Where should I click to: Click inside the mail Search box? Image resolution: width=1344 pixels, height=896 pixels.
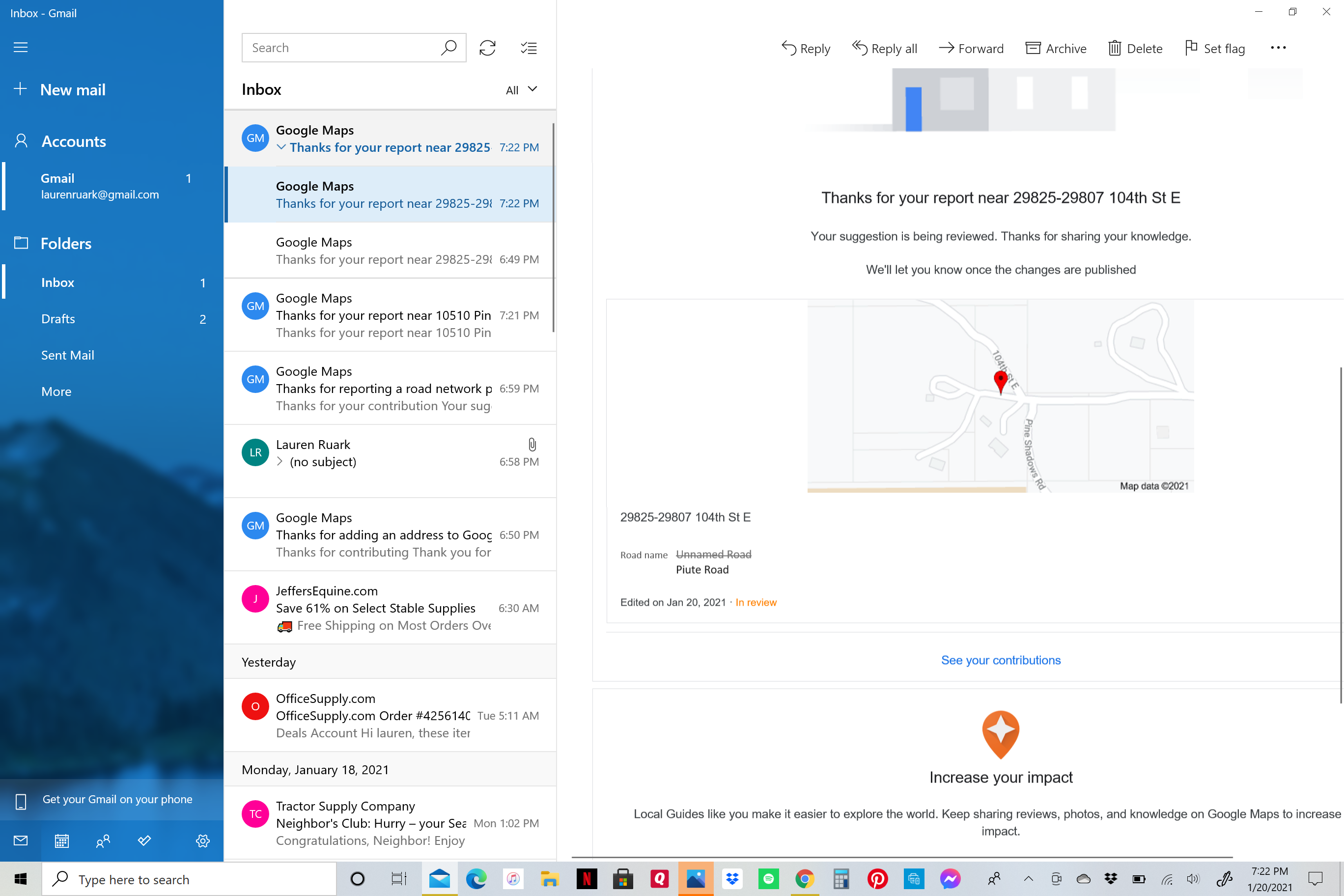click(x=343, y=48)
